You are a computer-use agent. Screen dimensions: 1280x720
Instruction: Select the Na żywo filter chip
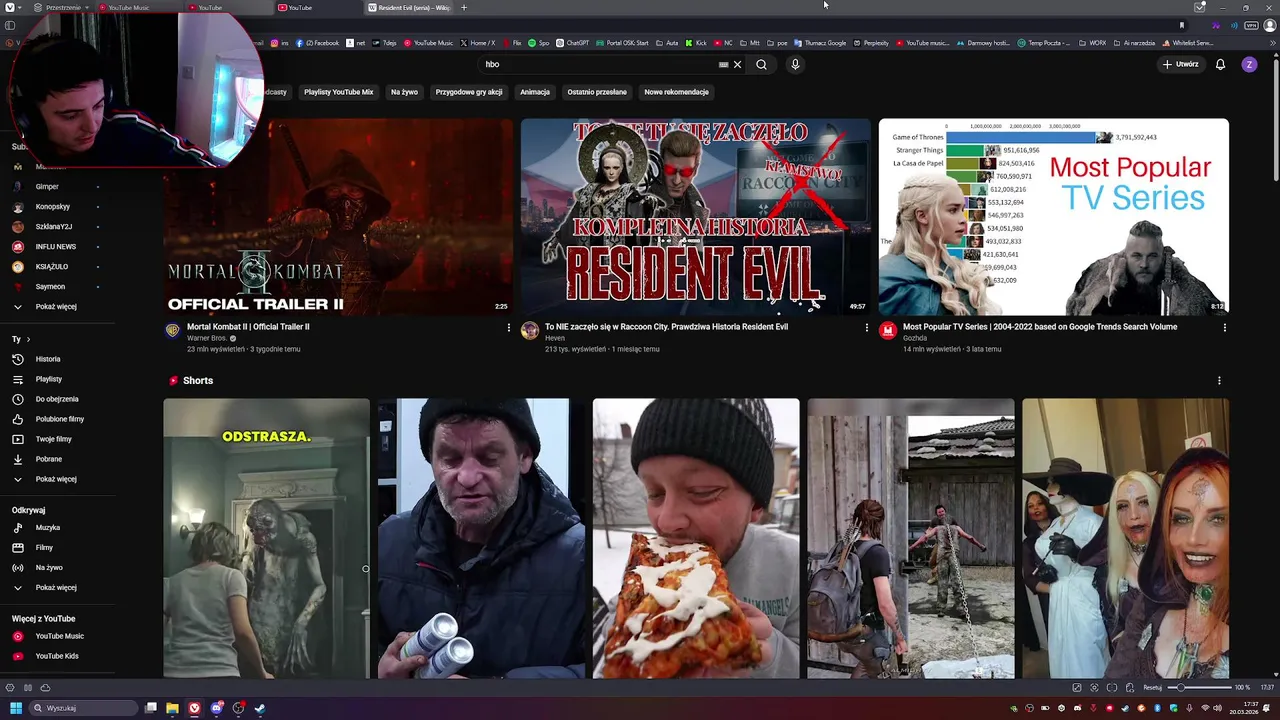[x=404, y=92]
